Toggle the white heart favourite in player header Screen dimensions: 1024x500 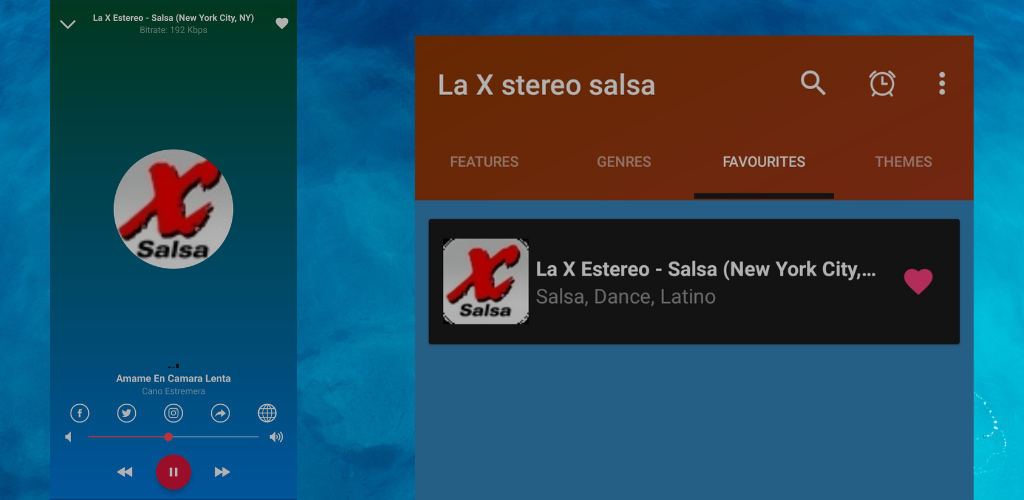(x=281, y=23)
